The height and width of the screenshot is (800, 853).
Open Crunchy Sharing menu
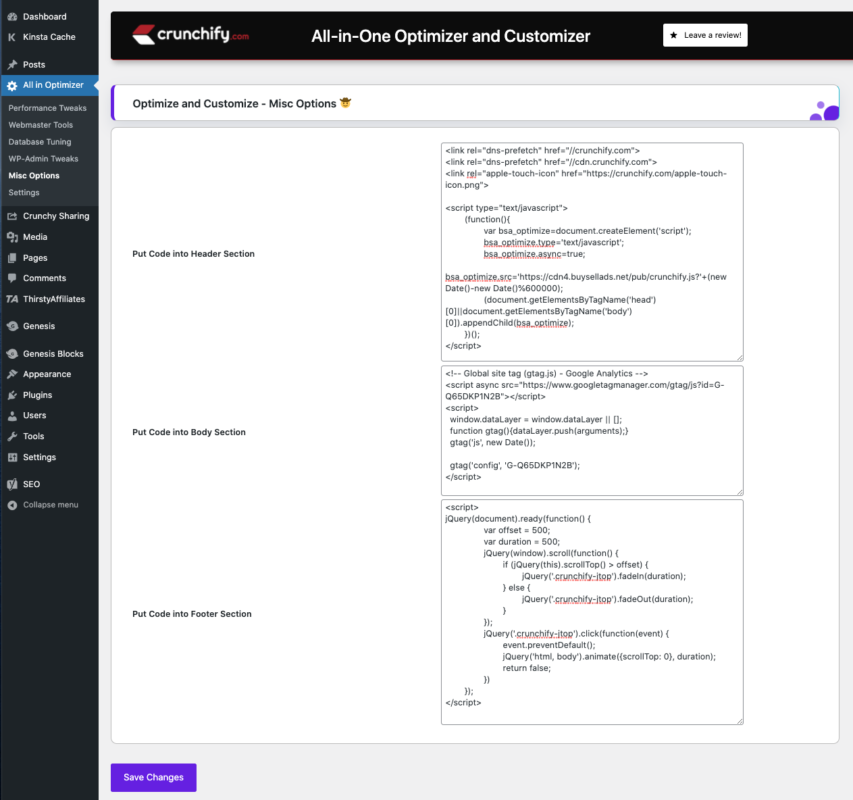[x=50, y=216]
